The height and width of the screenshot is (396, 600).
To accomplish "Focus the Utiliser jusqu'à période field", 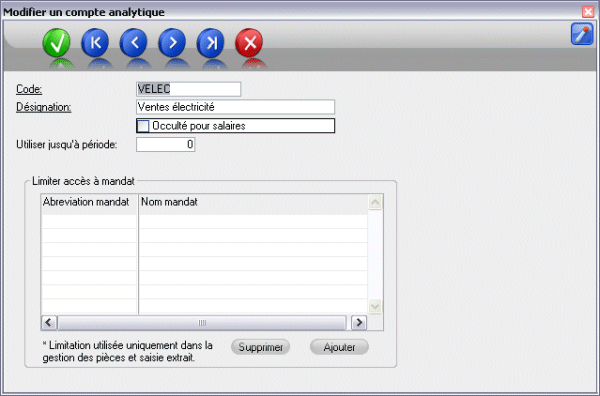I will (166, 145).
